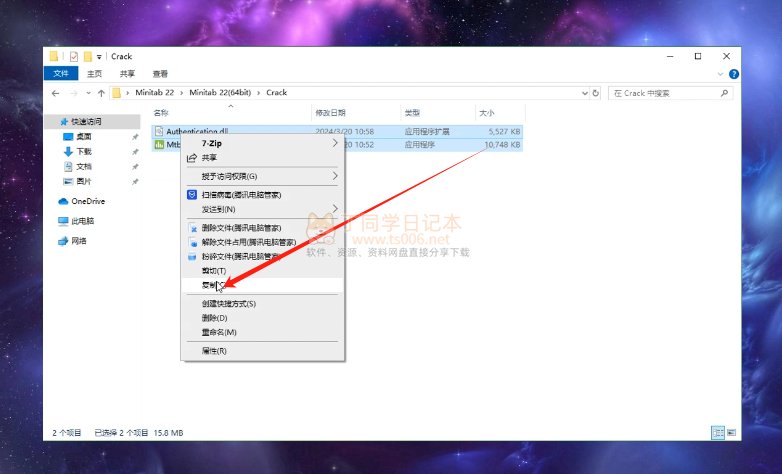Sort by the 修改日期 column header

(330, 113)
